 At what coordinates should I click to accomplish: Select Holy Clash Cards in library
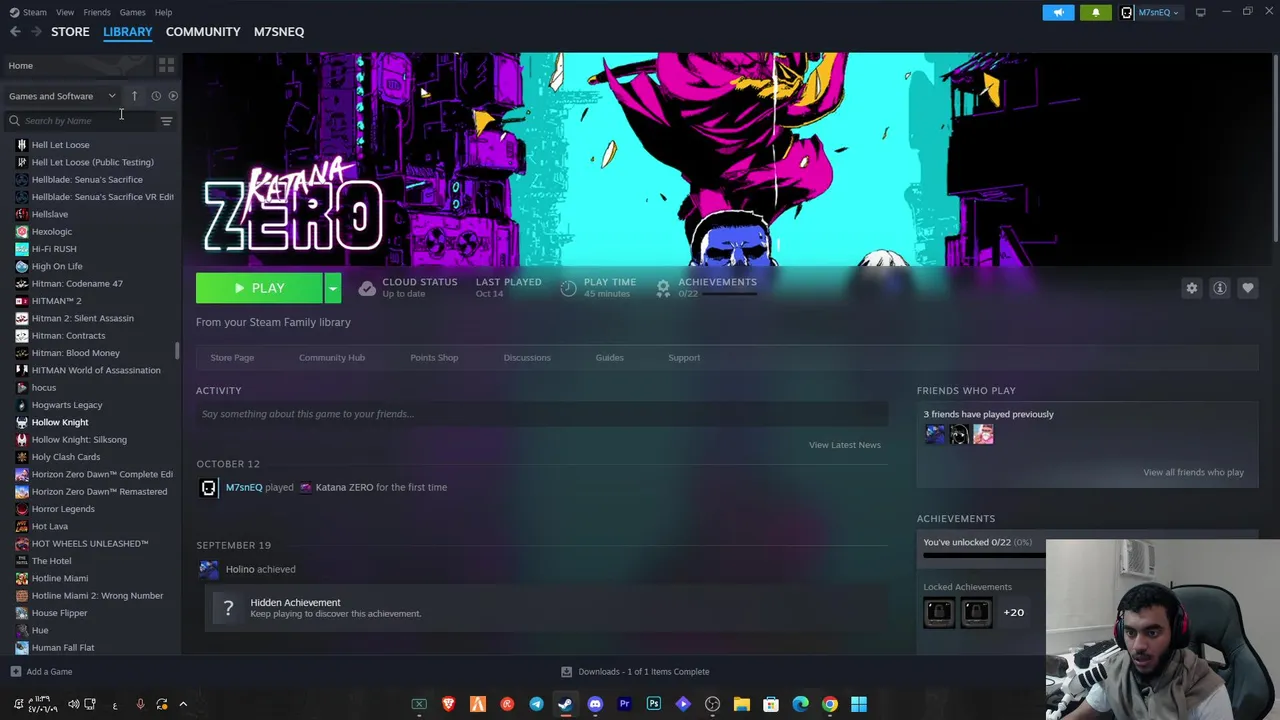coord(66,457)
